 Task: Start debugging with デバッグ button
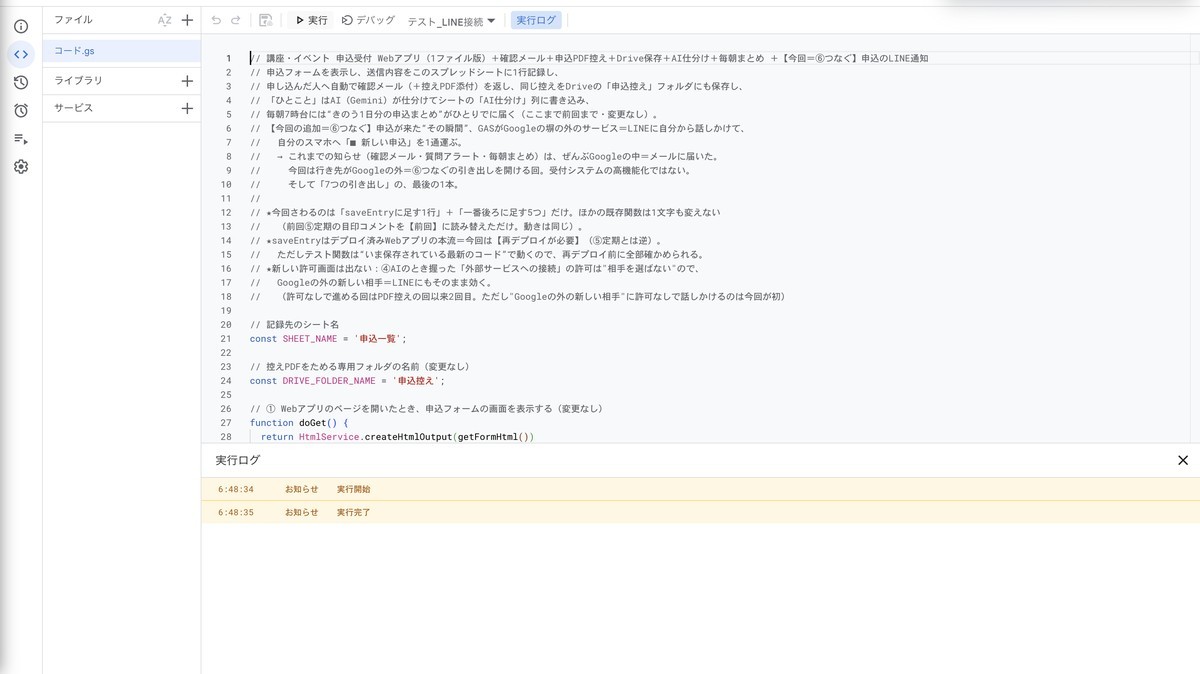point(368,20)
